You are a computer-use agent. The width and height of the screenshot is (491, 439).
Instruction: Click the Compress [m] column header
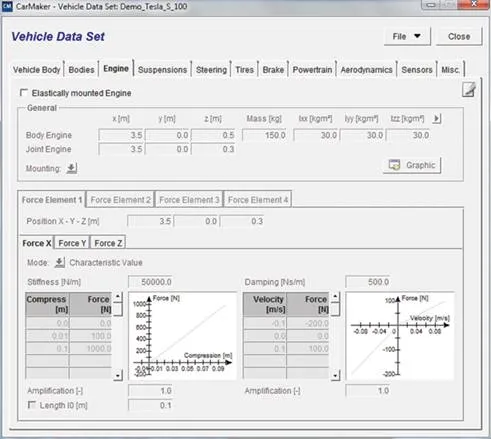tap(47, 304)
